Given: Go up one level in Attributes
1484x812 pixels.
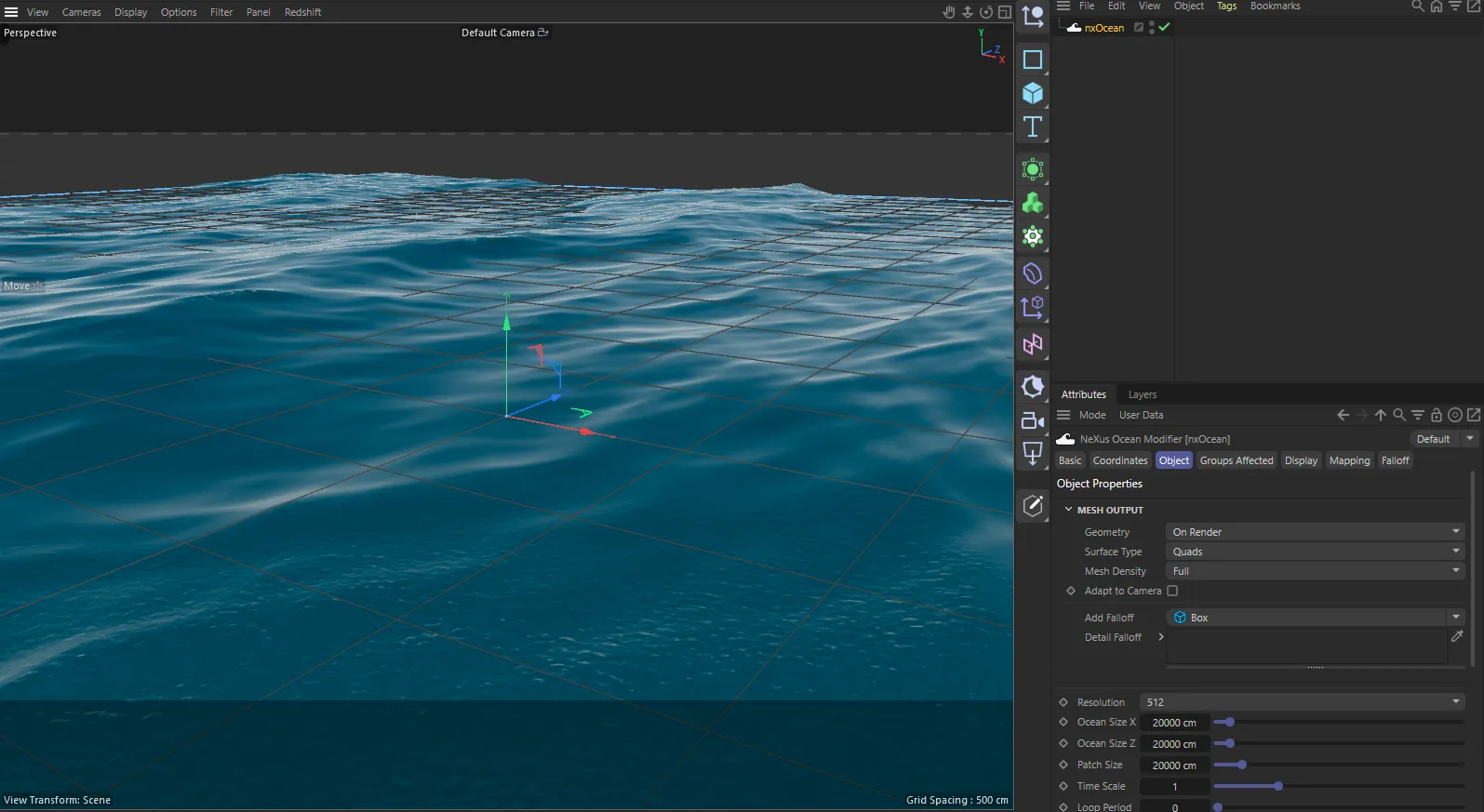Looking at the screenshot, I should click(x=1381, y=415).
